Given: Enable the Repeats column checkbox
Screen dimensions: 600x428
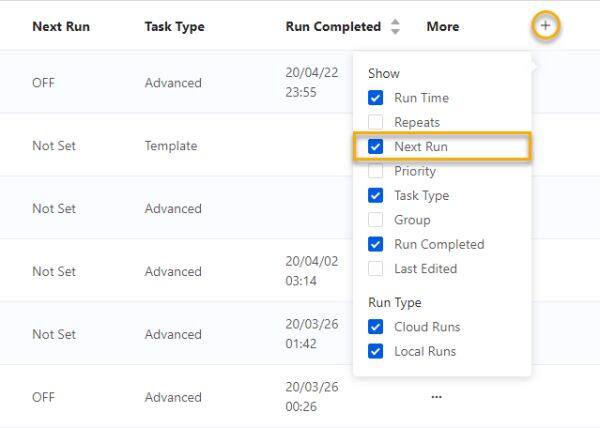Looking at the screenshot, I should [375, 122].
